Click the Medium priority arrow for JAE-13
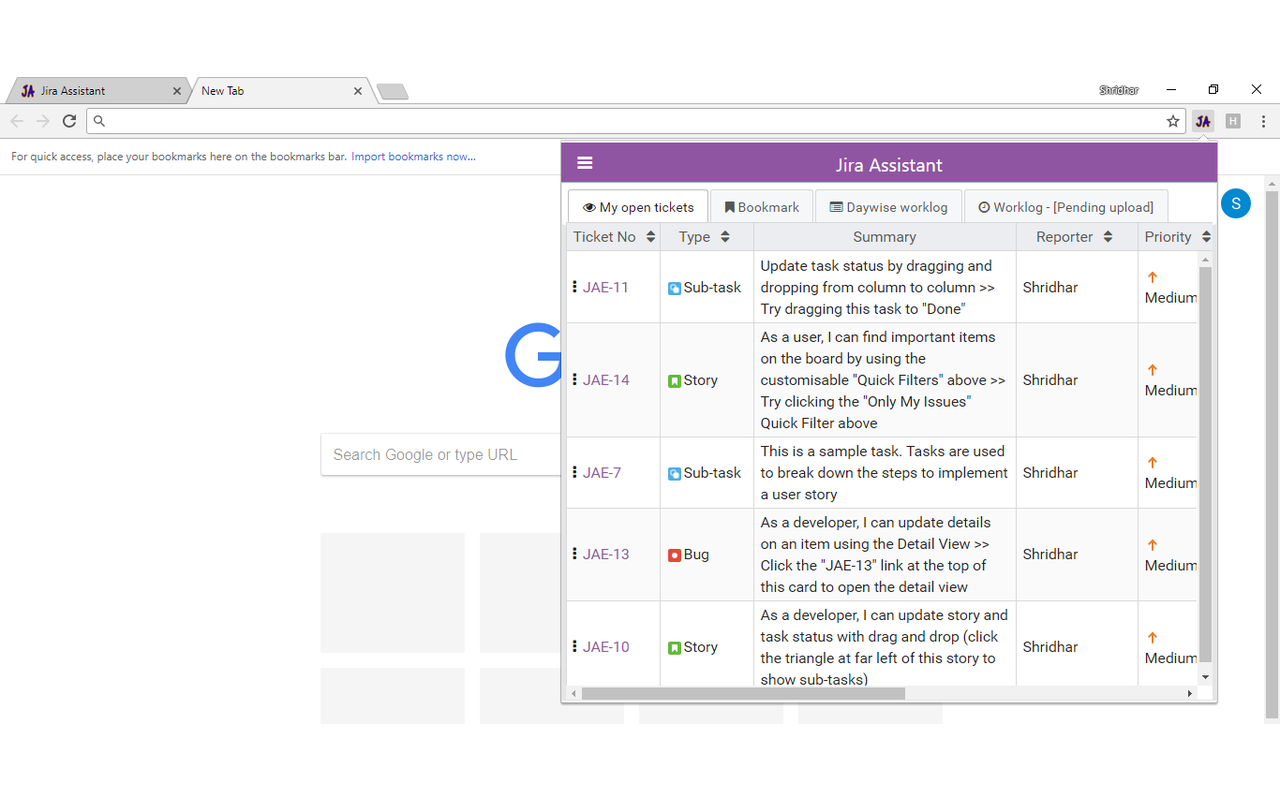 (x=1152, y=545)
